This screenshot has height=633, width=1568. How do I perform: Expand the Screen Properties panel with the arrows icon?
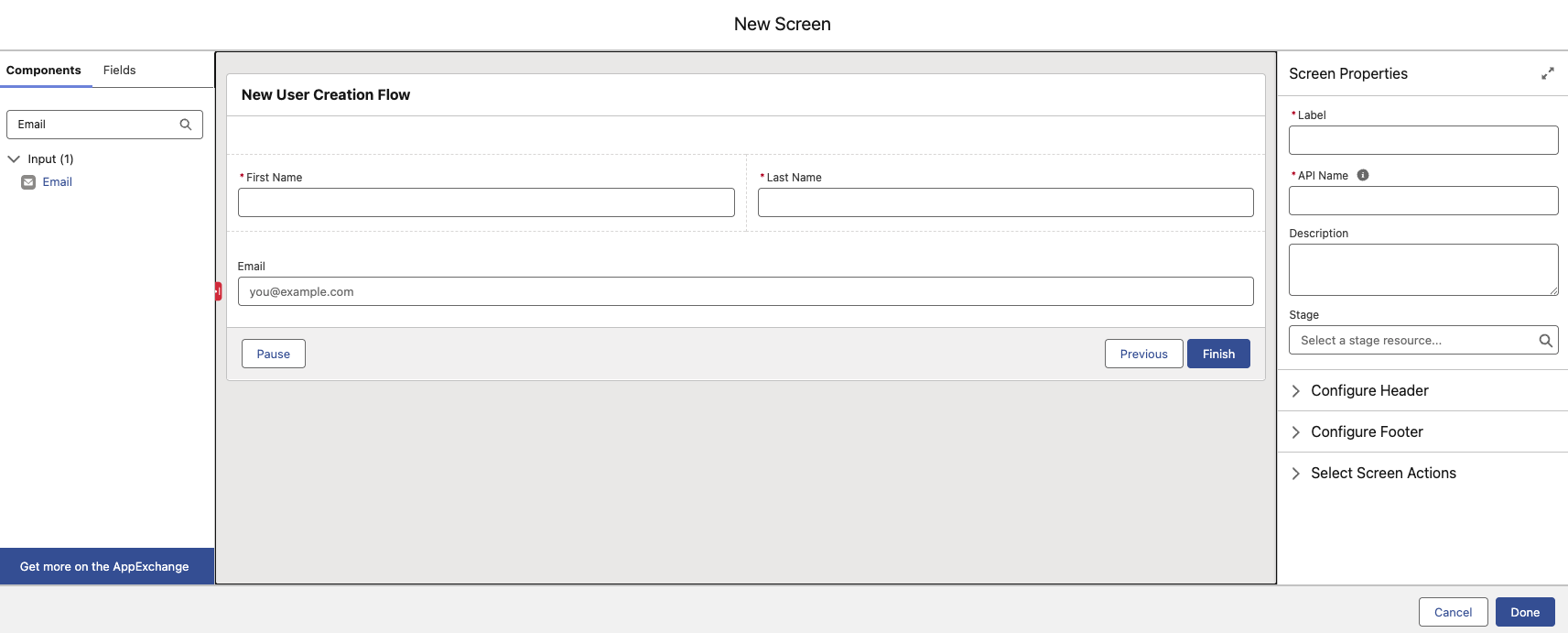coord(1547,73)
